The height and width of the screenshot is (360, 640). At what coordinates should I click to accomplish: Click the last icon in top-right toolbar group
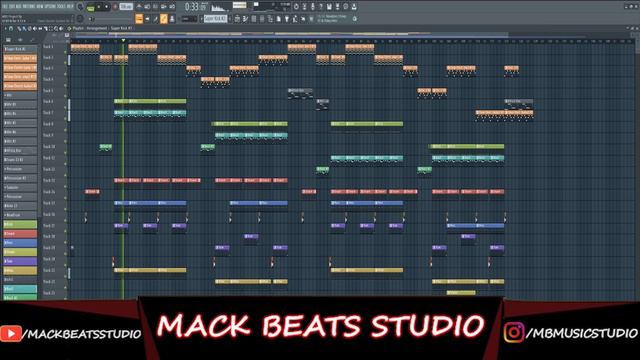(354, 7)
